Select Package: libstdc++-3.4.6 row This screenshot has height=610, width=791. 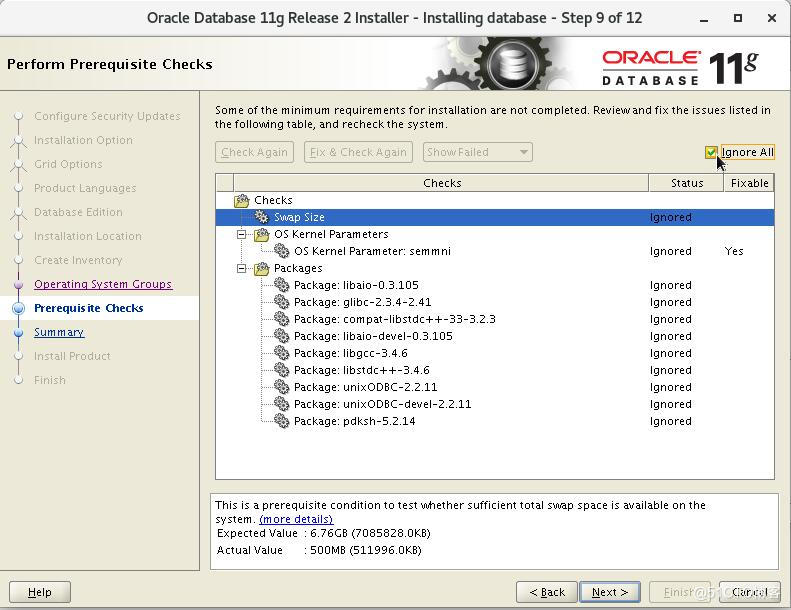pyautogui.click(x=494, y=370)
